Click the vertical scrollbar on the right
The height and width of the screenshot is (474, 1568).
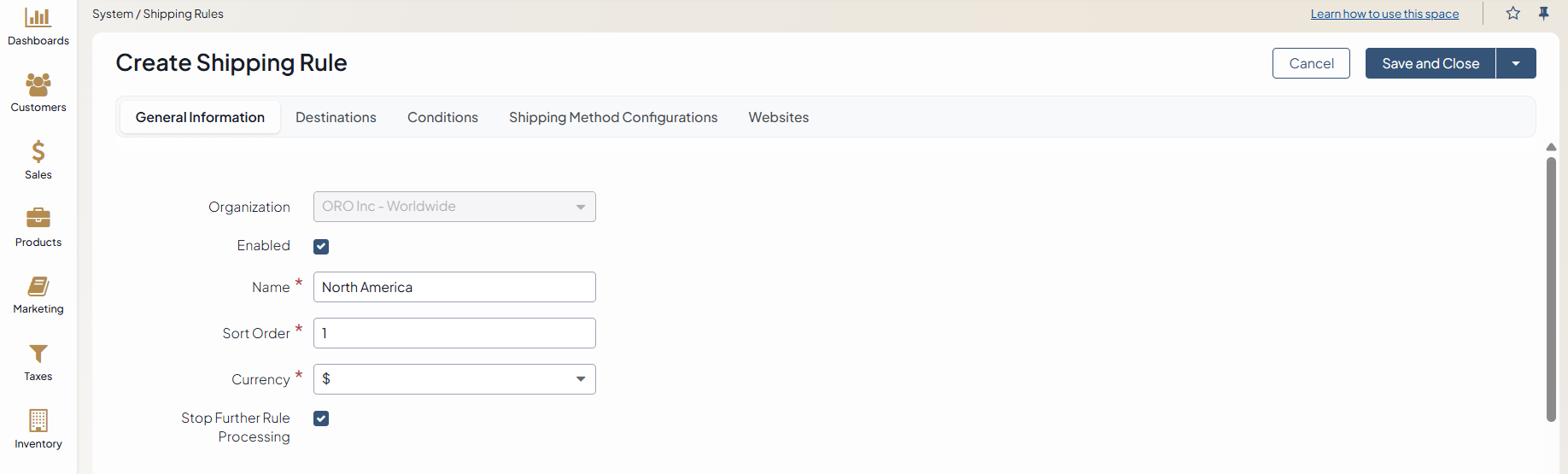coord(1551,289)
